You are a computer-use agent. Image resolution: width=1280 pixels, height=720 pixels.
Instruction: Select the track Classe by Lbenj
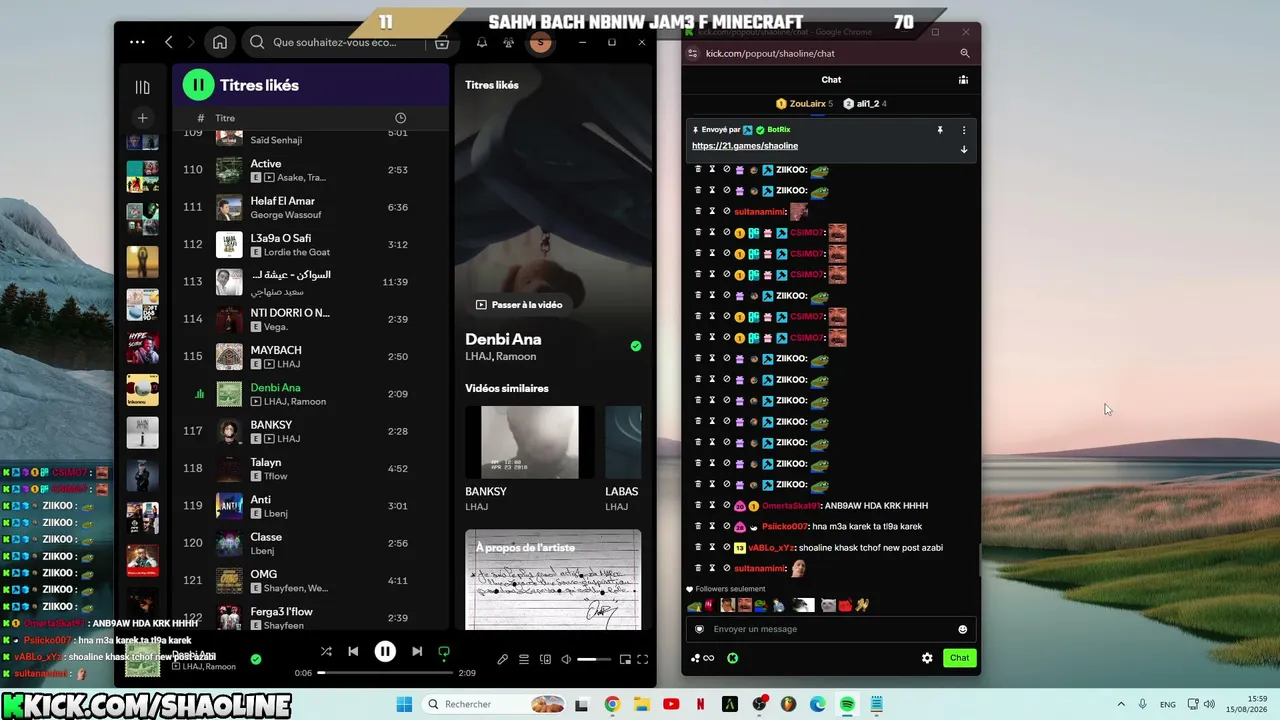pos(312,543)
